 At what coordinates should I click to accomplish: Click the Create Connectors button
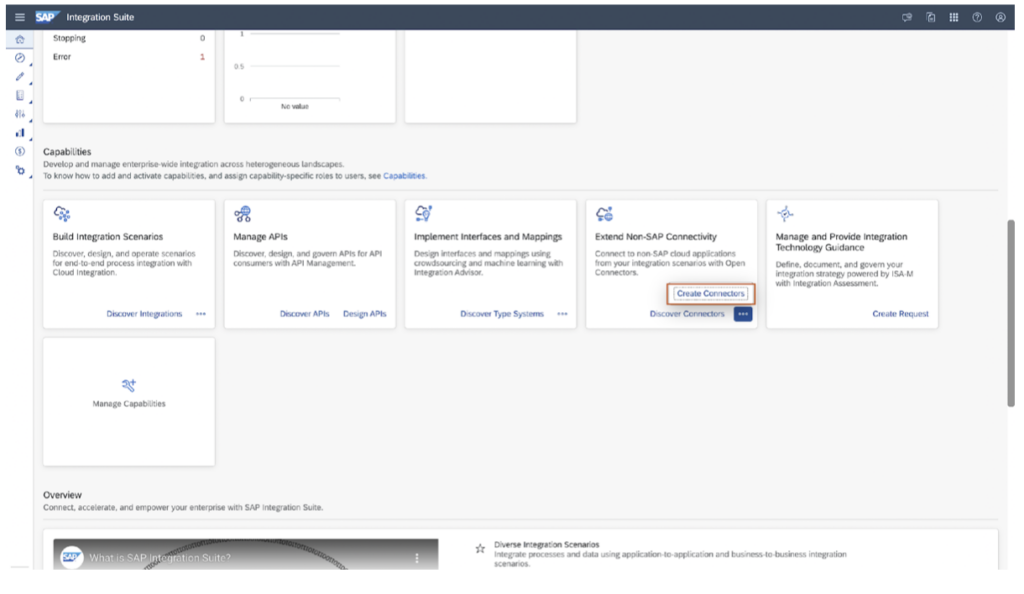point(710,293)
